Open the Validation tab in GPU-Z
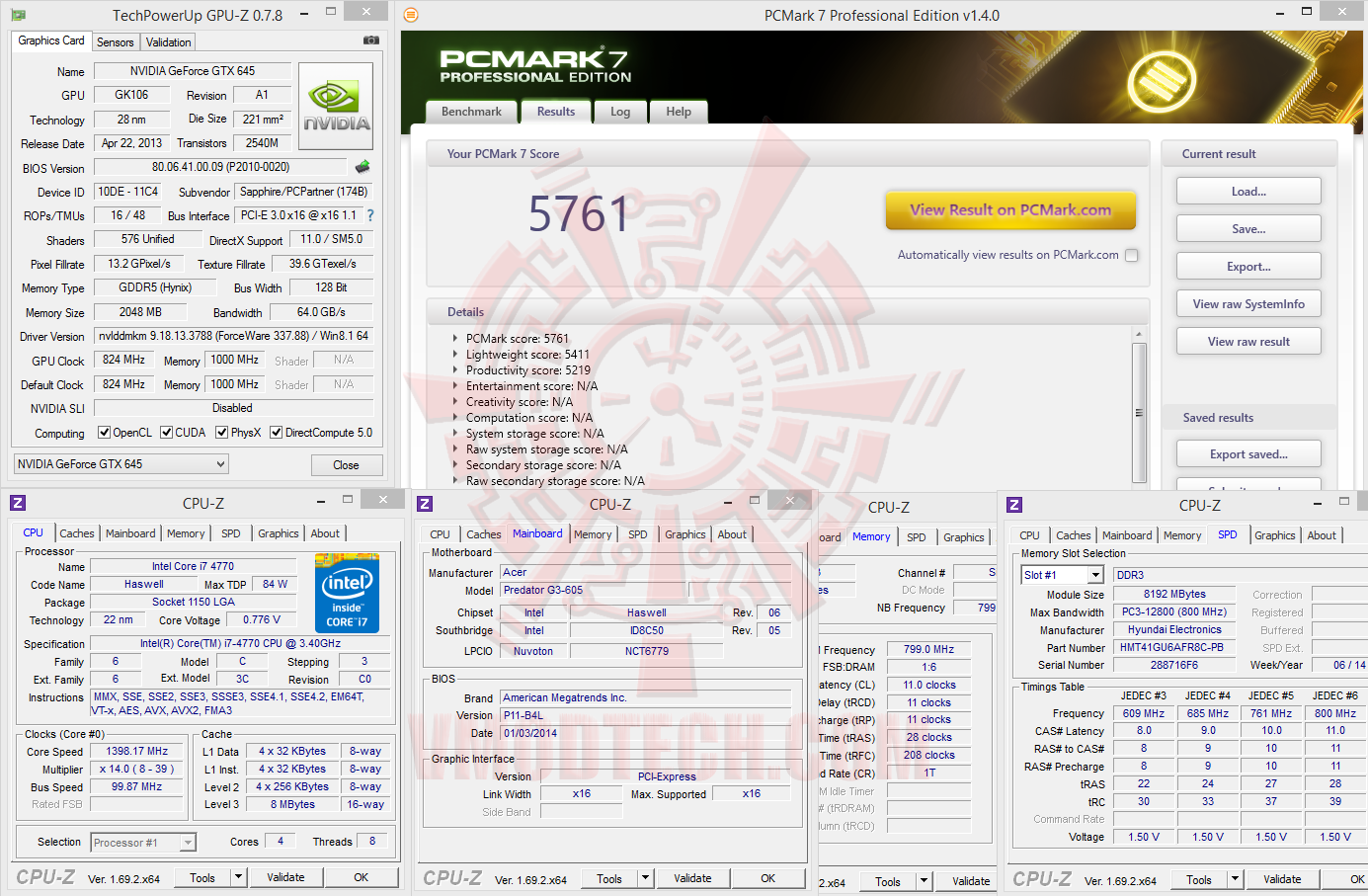The height and width of the screenshot is (896, 1368). tap(169, 42)
